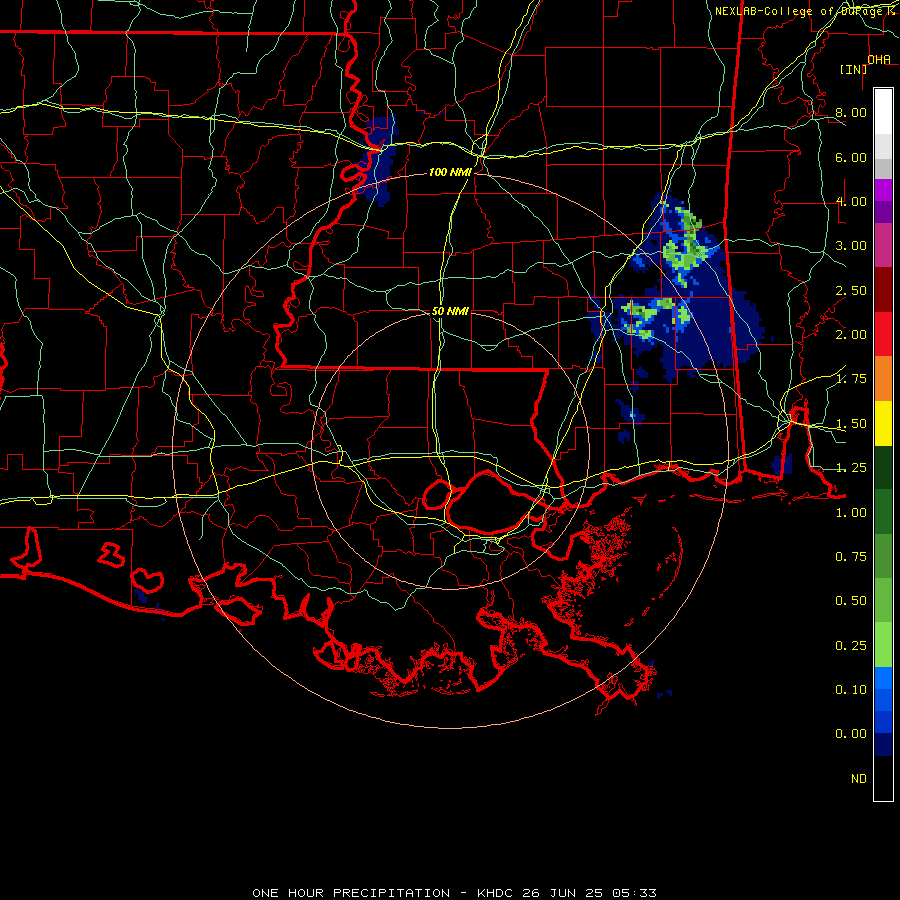Viewport: 900px width, 900px height.
Task: Select the black ND swatch on the scale
Action: coord(883,778)
